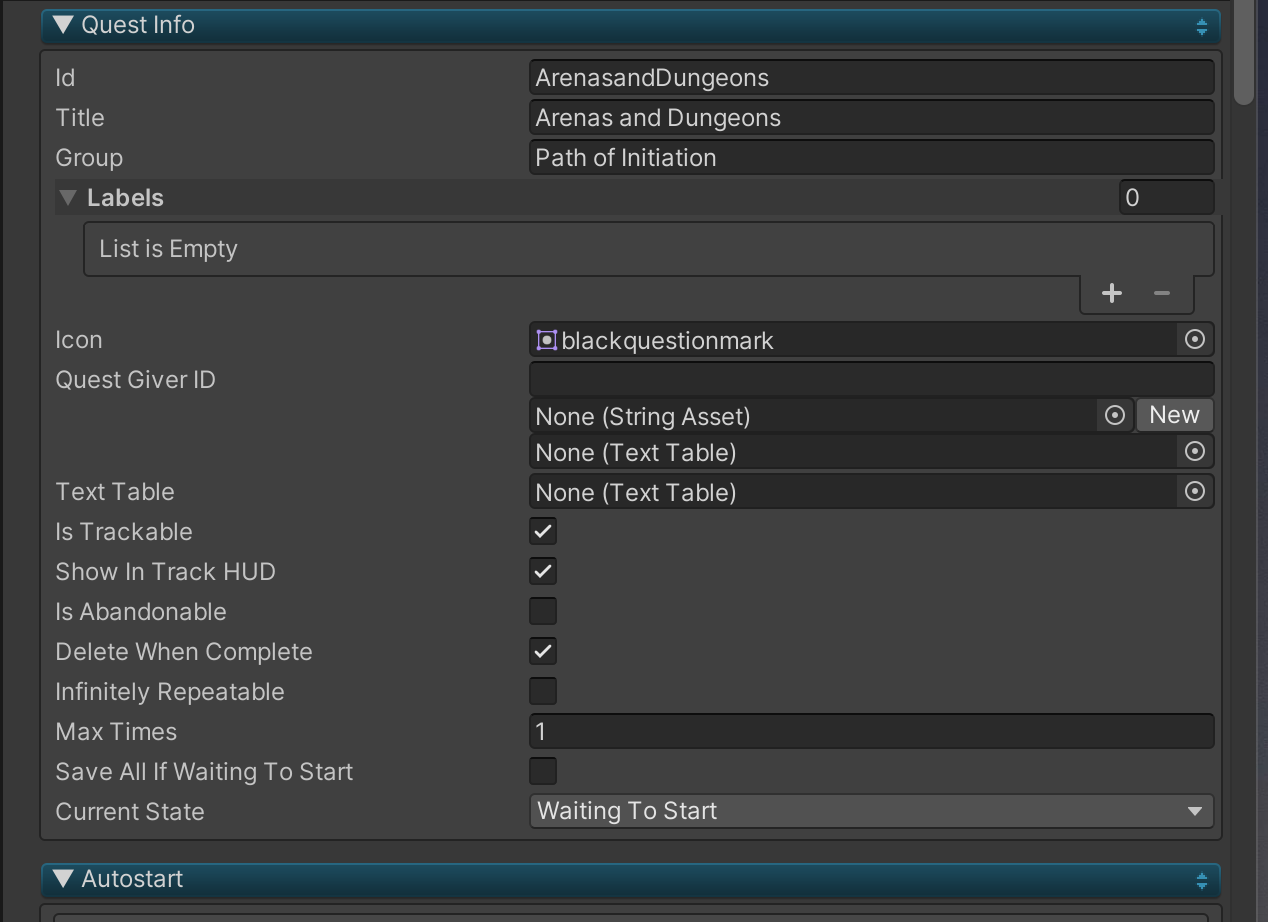Open object picker for Icon field
The image size is (1268, 922).
(x=1194, y=340)
